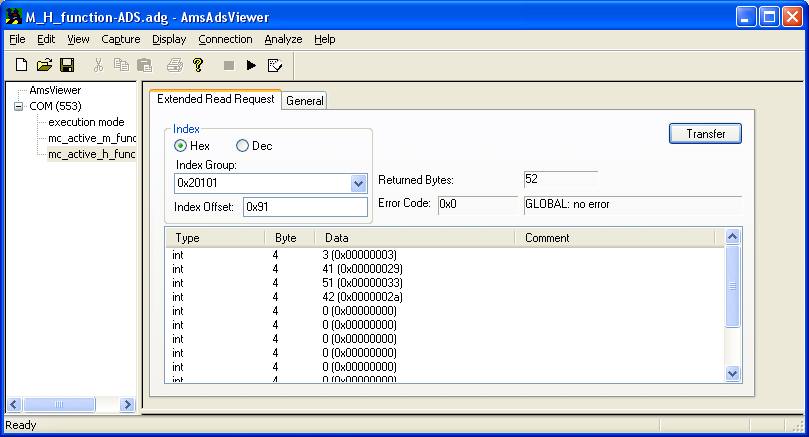Select mc_active_h_func tree item
Viewport: 809px width, 437px height.
pyautogui.click(x=91, y=154)
